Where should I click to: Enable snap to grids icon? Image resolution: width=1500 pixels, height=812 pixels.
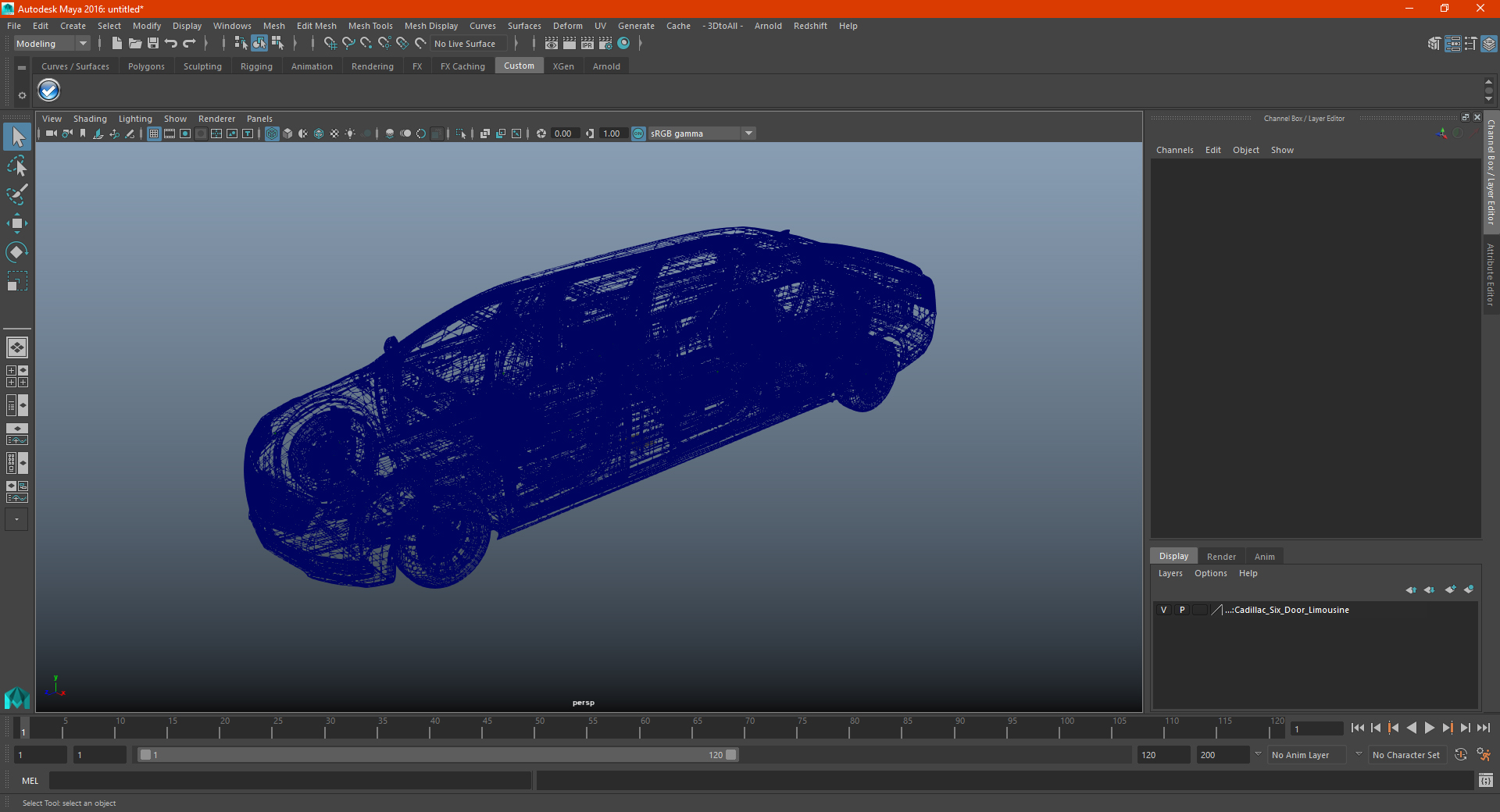coord(330,44)
